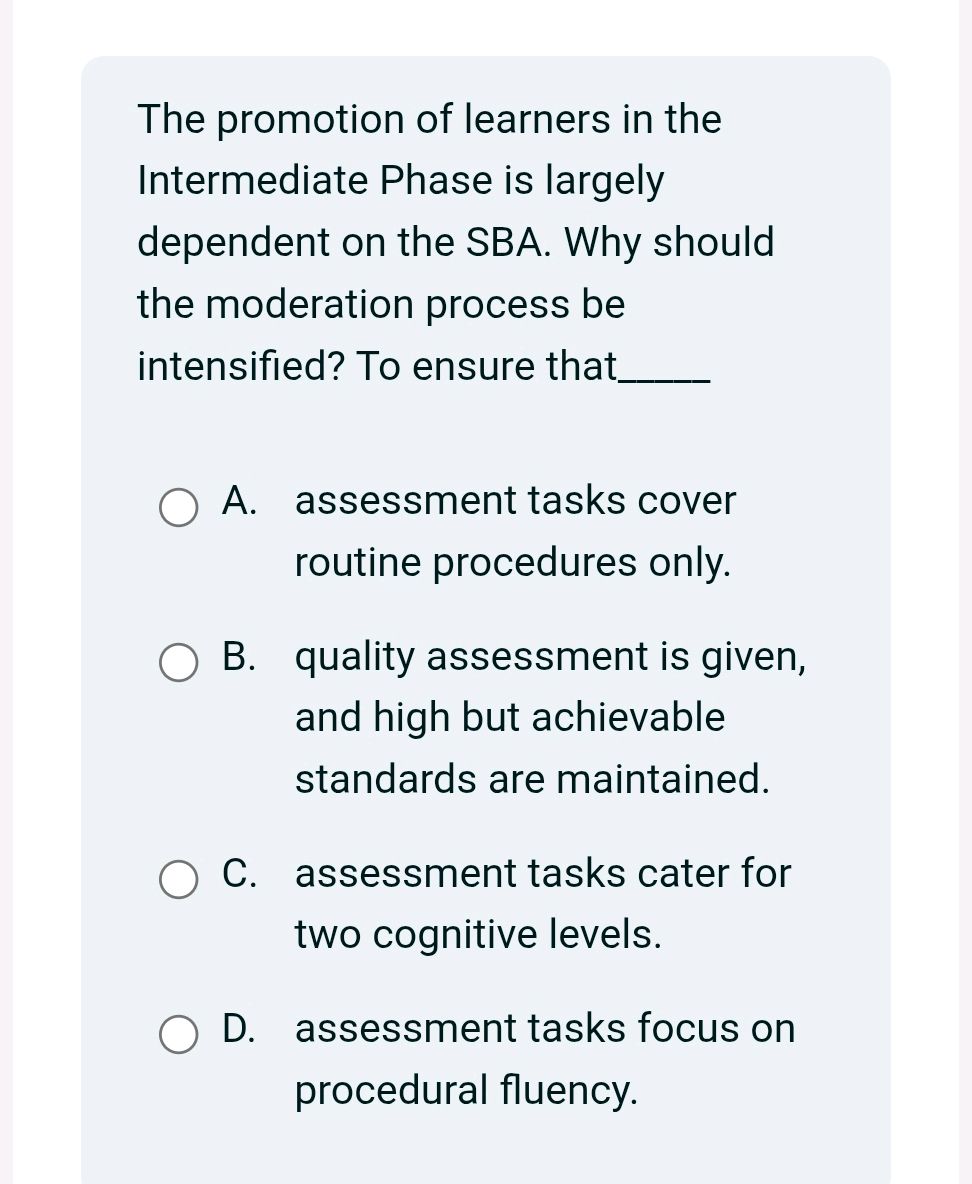The image size is (972, 1184).
Task: Click the "assessment tasks cover" answer text
Action: pyautogui.click(x=515, y=500)
